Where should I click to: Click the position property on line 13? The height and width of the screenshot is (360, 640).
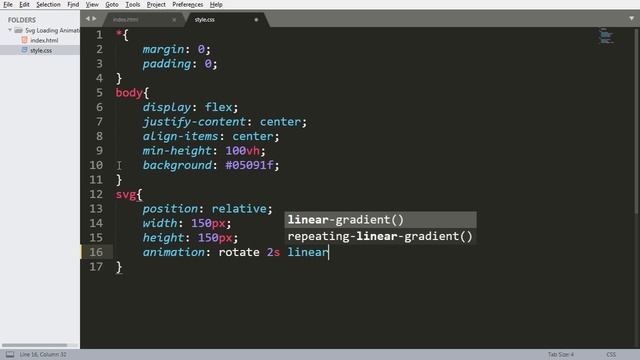coord(170,209)
